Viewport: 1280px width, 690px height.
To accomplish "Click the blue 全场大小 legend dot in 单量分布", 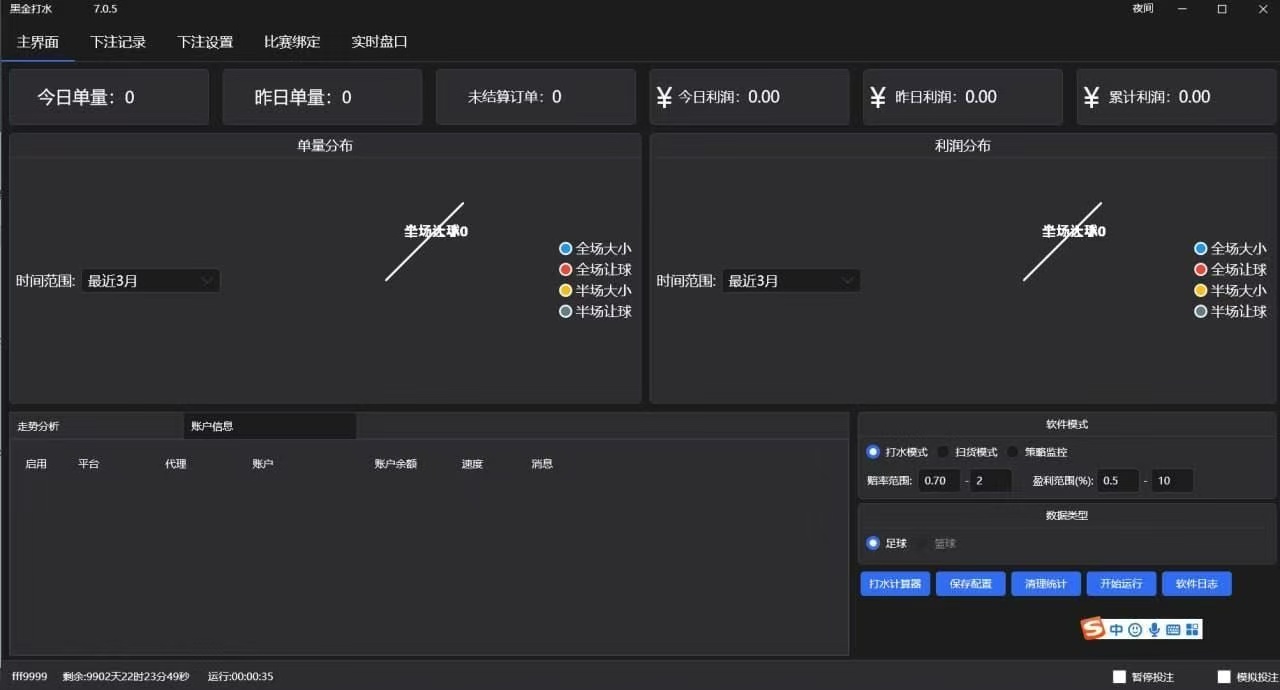I will [x=566, y=249].
